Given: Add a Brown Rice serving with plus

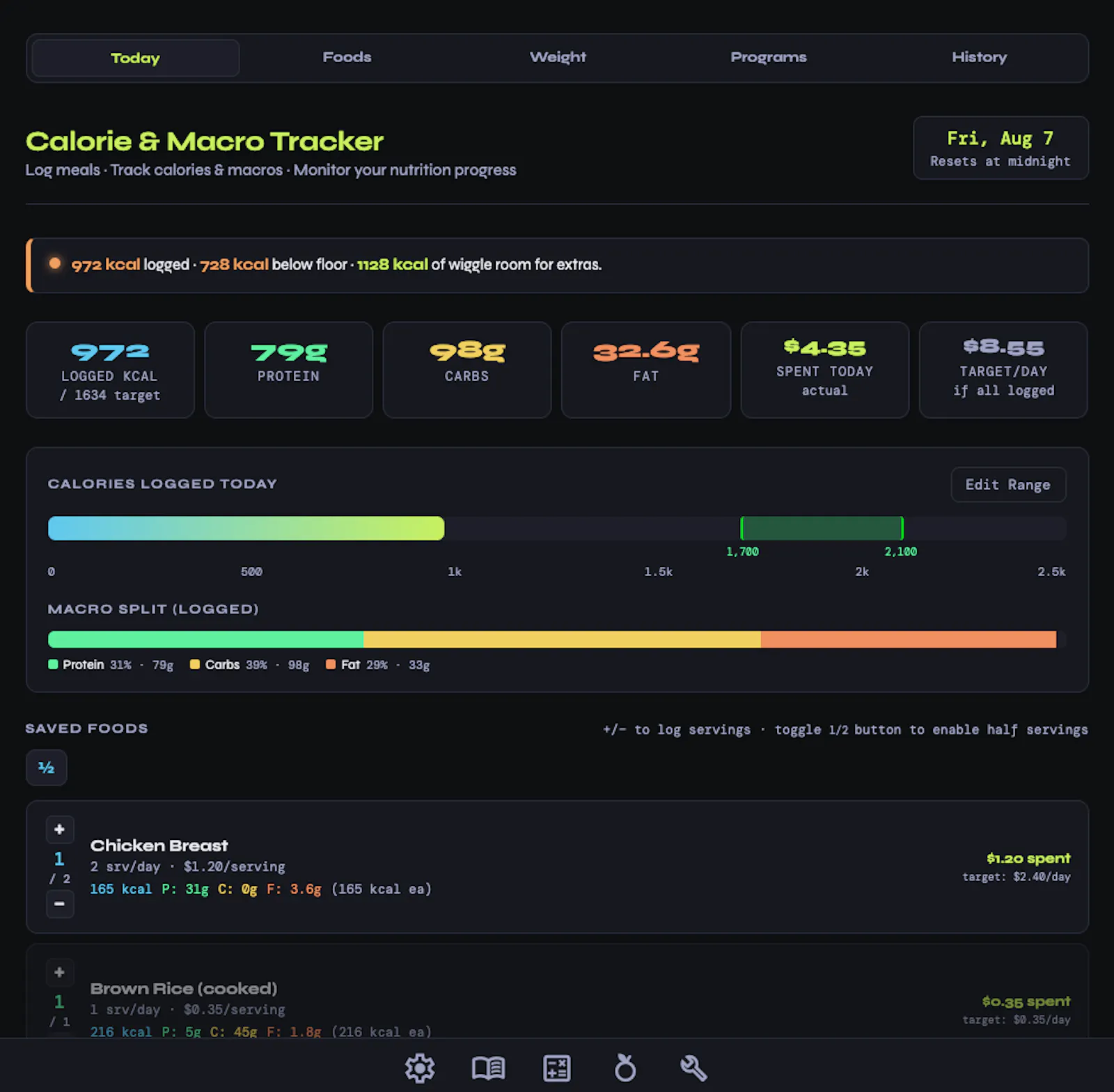Looking at the screenshot, I should [x=60, y=972].
